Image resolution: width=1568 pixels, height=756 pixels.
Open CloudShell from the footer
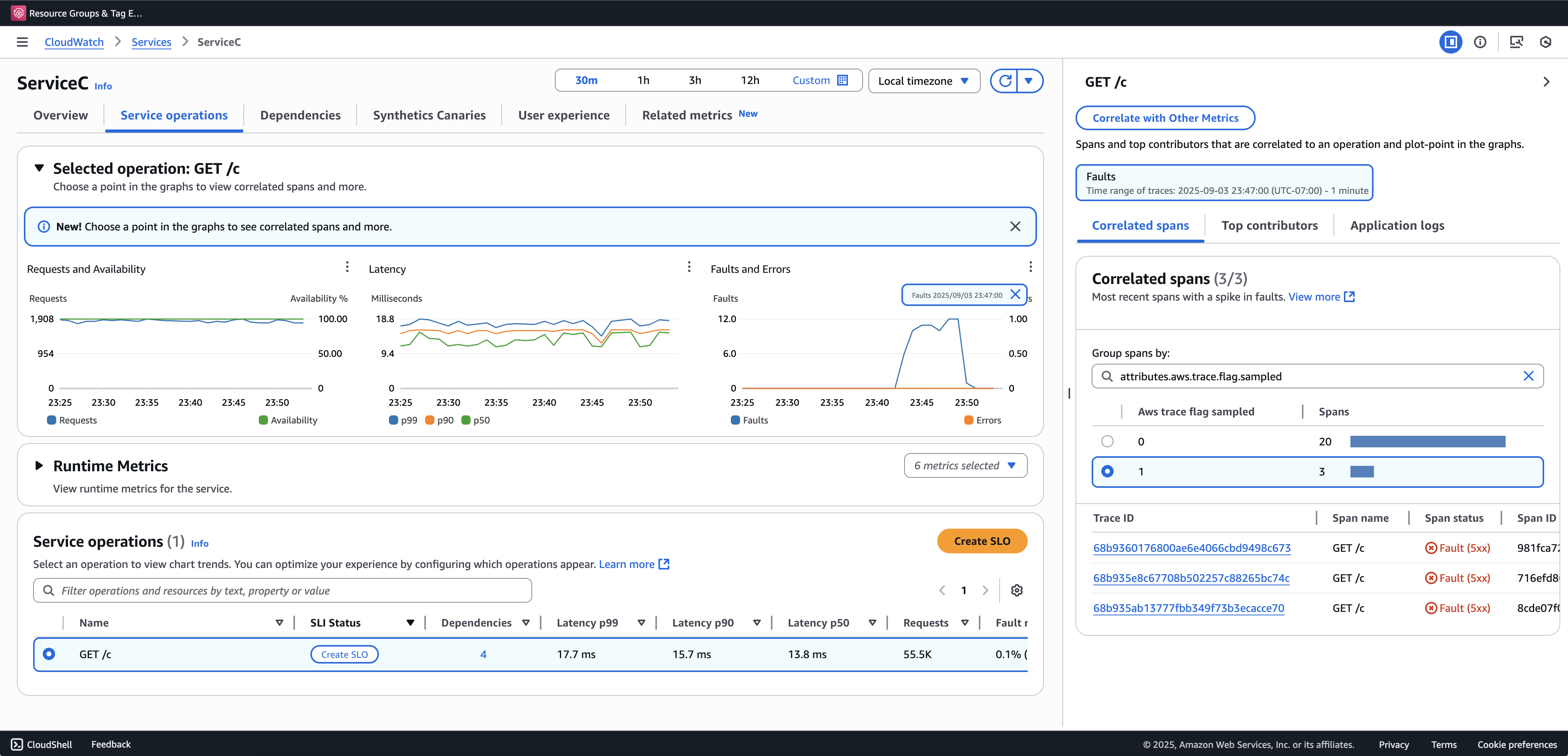[41, 744]
